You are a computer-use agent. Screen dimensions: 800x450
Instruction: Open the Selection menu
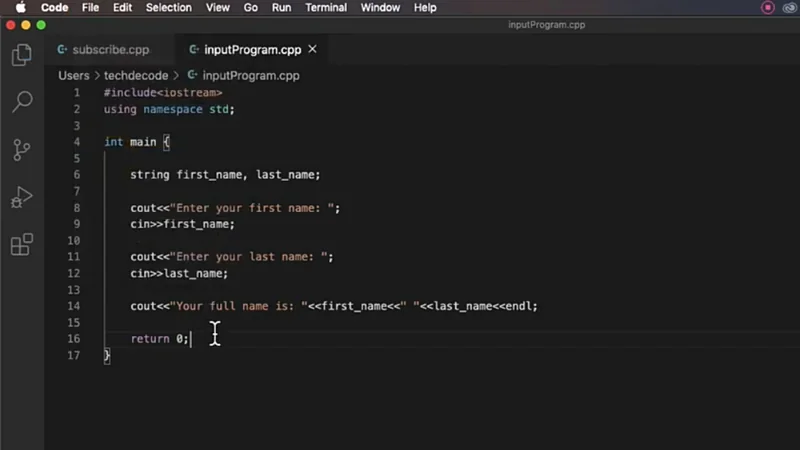[168, 8]
